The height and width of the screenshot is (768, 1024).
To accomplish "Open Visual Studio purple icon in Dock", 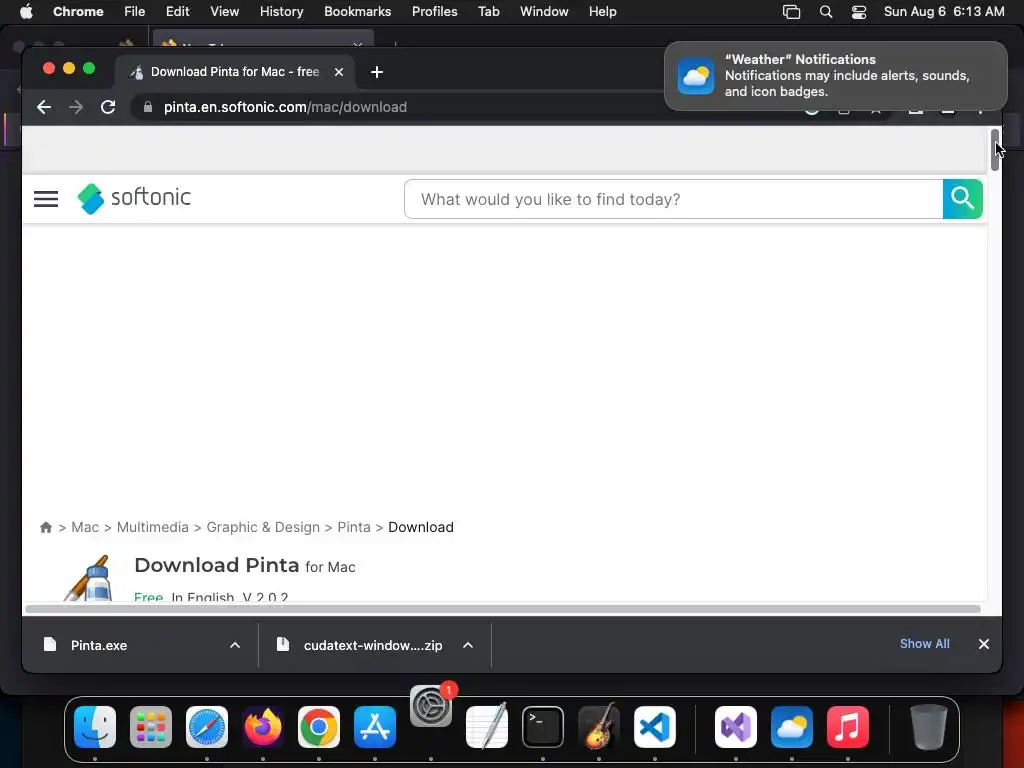I will click(736, 727).
